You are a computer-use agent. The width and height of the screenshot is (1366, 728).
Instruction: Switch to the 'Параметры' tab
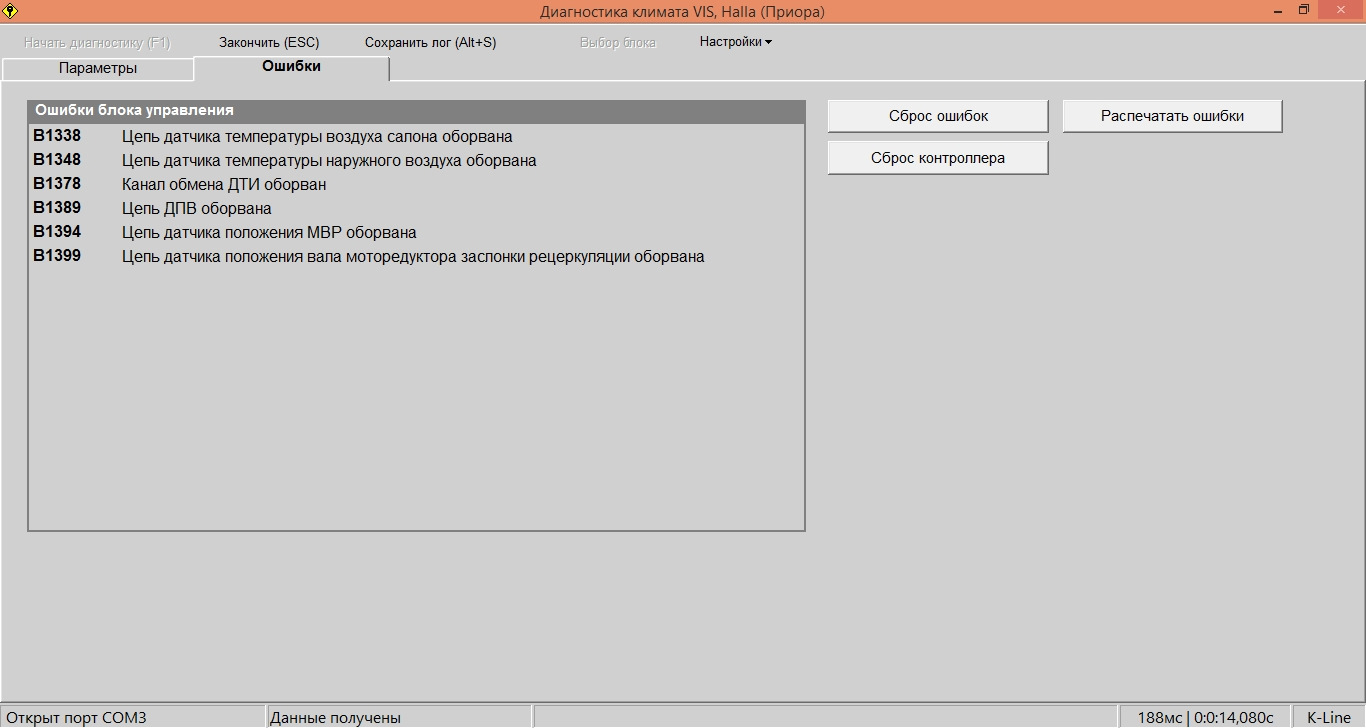pyautogui.click(x=98, y=69)
